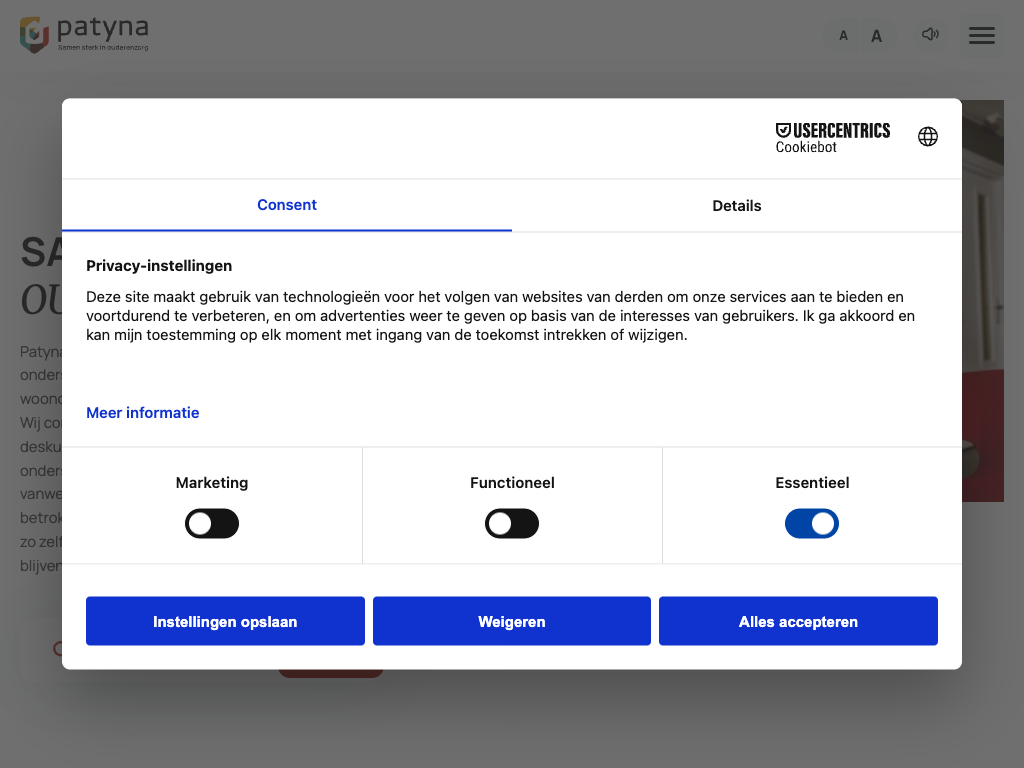Toggle the Essentieel cookies switch

811,524
